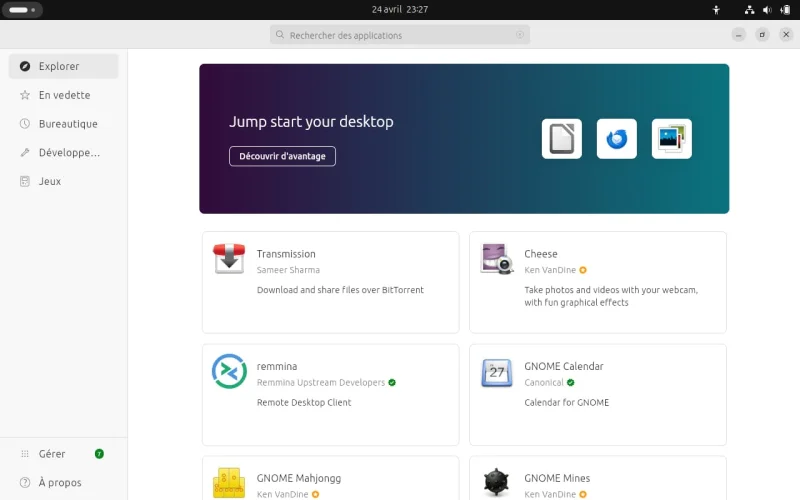Image resolution: width=800 pixels, height=500 pixels.
Task: Open the Transmission app icon
Action: (x=229, y=259)
